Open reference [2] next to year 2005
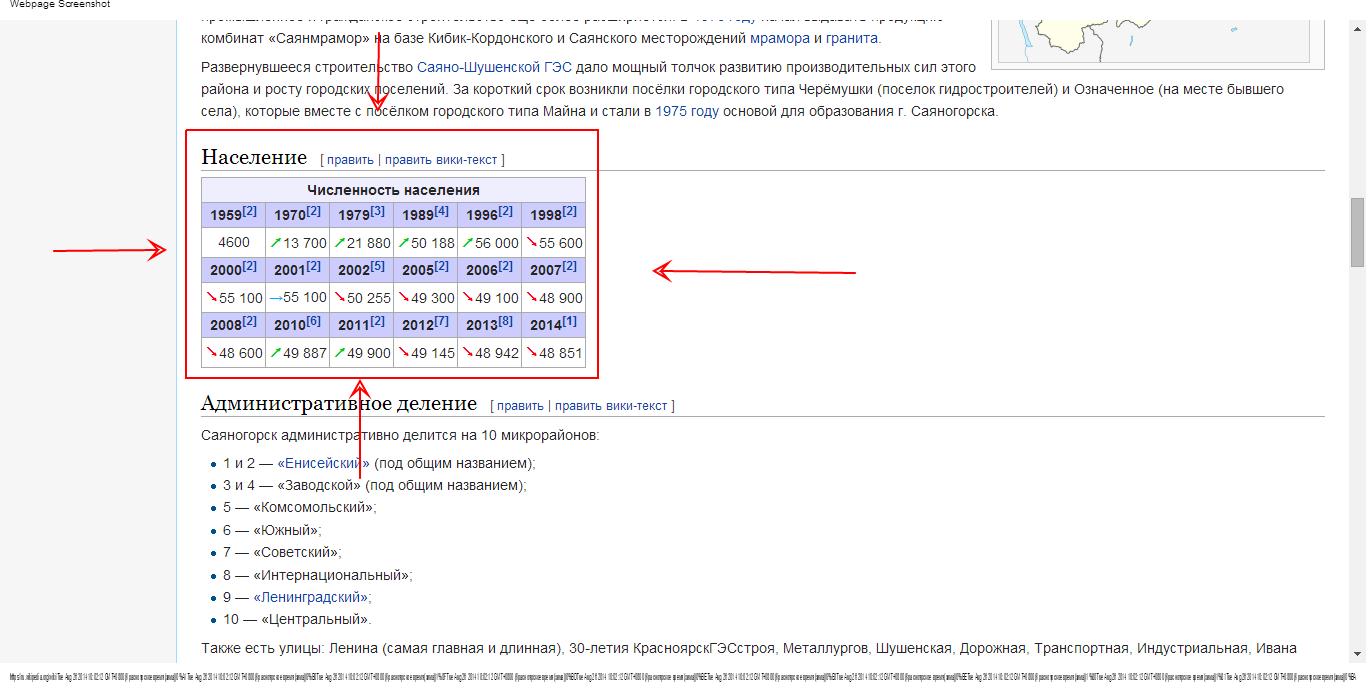The width and height of the screenshot is (1366, 683). (441, 266)
